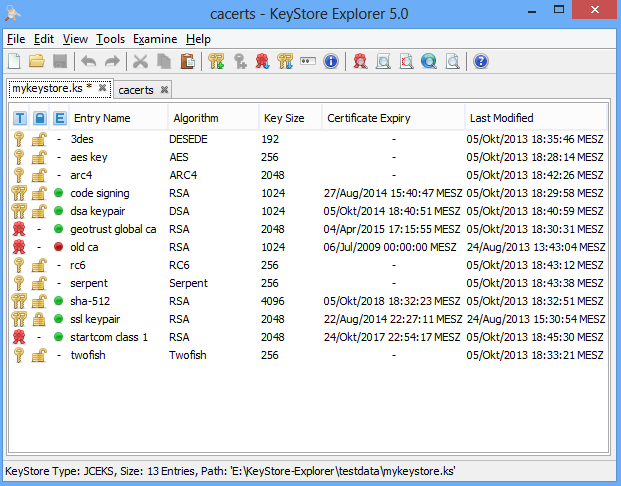Open the Tools menu

click(x=110, y=39)
